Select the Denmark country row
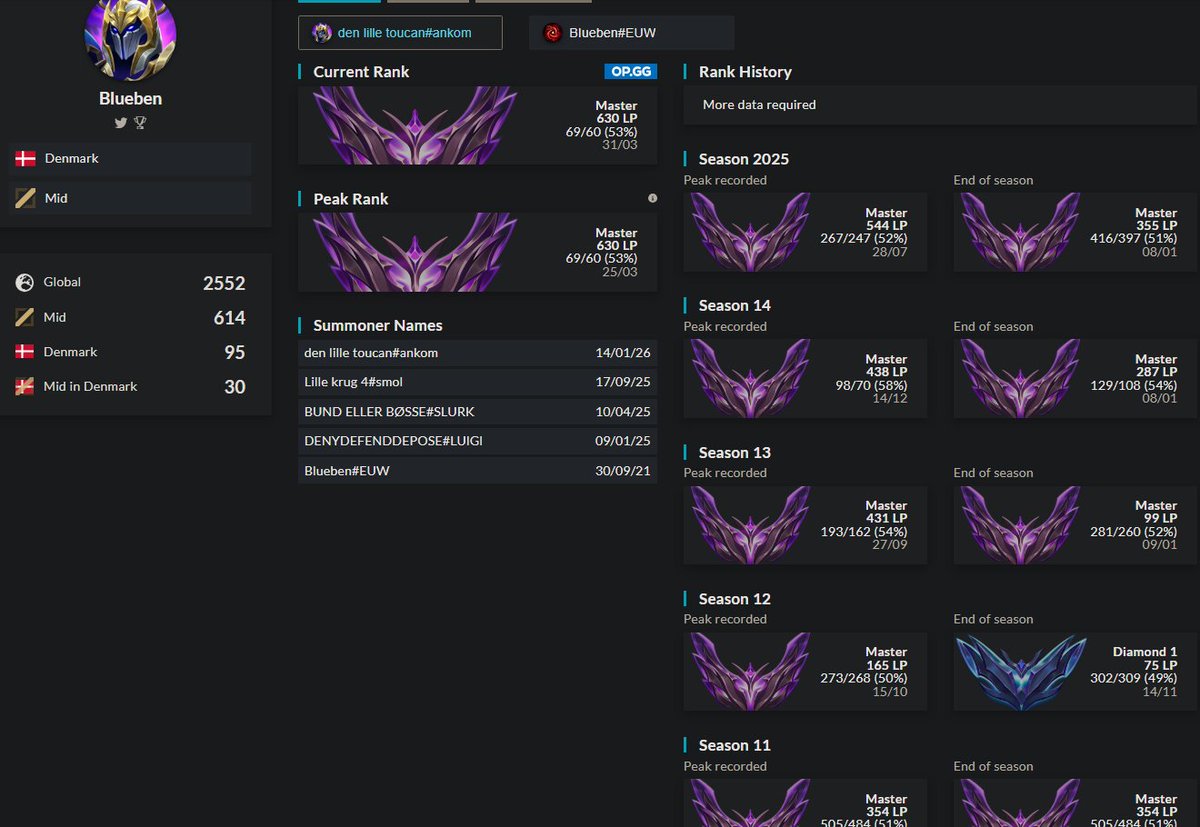1200x827 pixels. (x=130, y=159)
